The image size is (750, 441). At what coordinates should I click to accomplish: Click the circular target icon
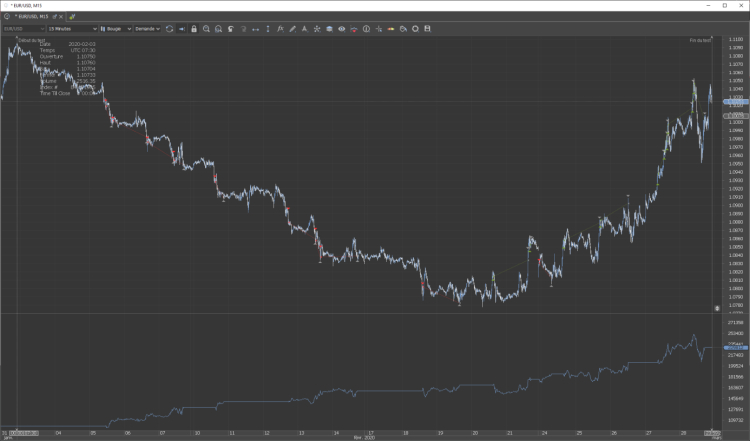point(415,29)
